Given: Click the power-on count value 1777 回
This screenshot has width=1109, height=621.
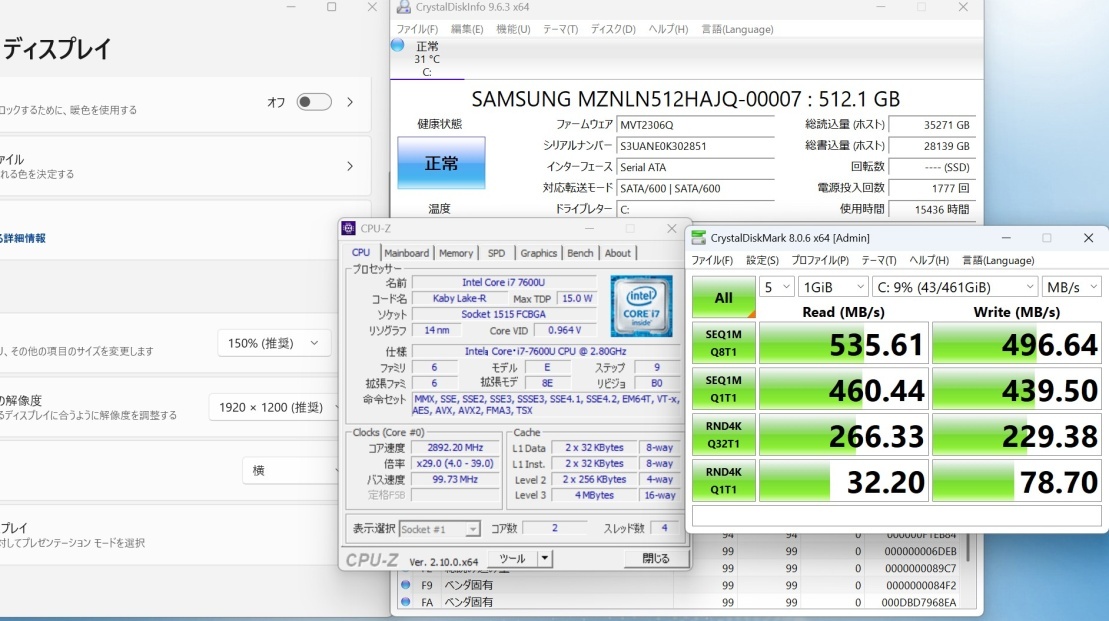Looking at the screenshot, I should 932,188.
